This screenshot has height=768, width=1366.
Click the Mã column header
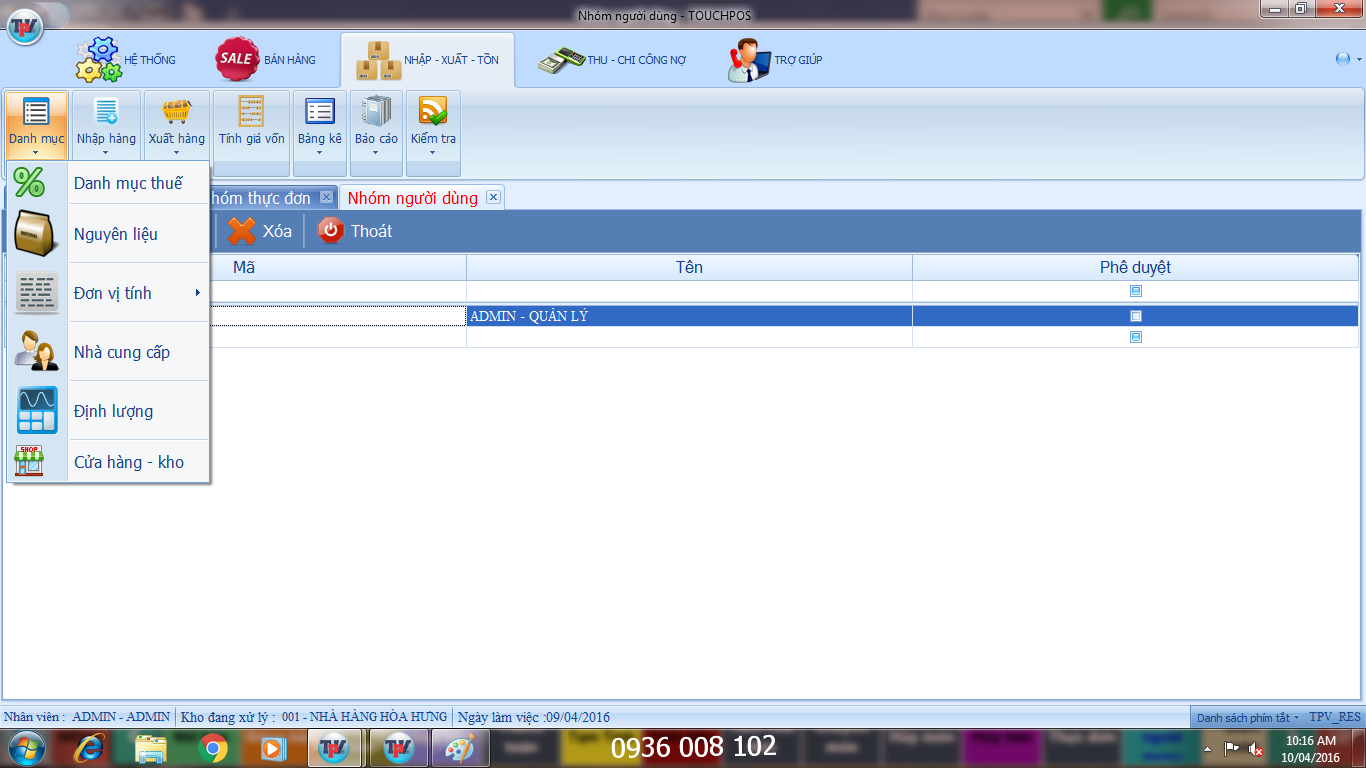click(x=244, y=267)
